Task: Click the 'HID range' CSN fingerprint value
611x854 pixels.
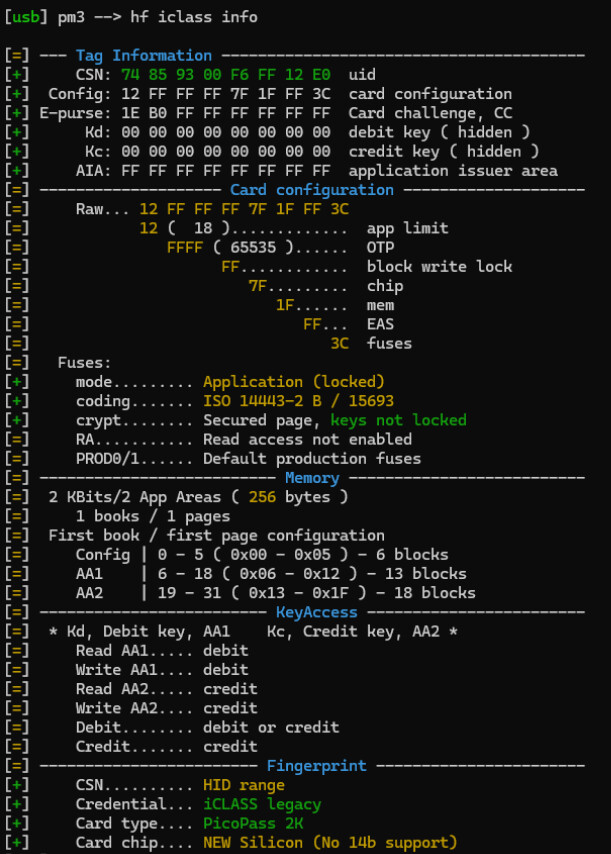Action: click(x=244, y=785)
